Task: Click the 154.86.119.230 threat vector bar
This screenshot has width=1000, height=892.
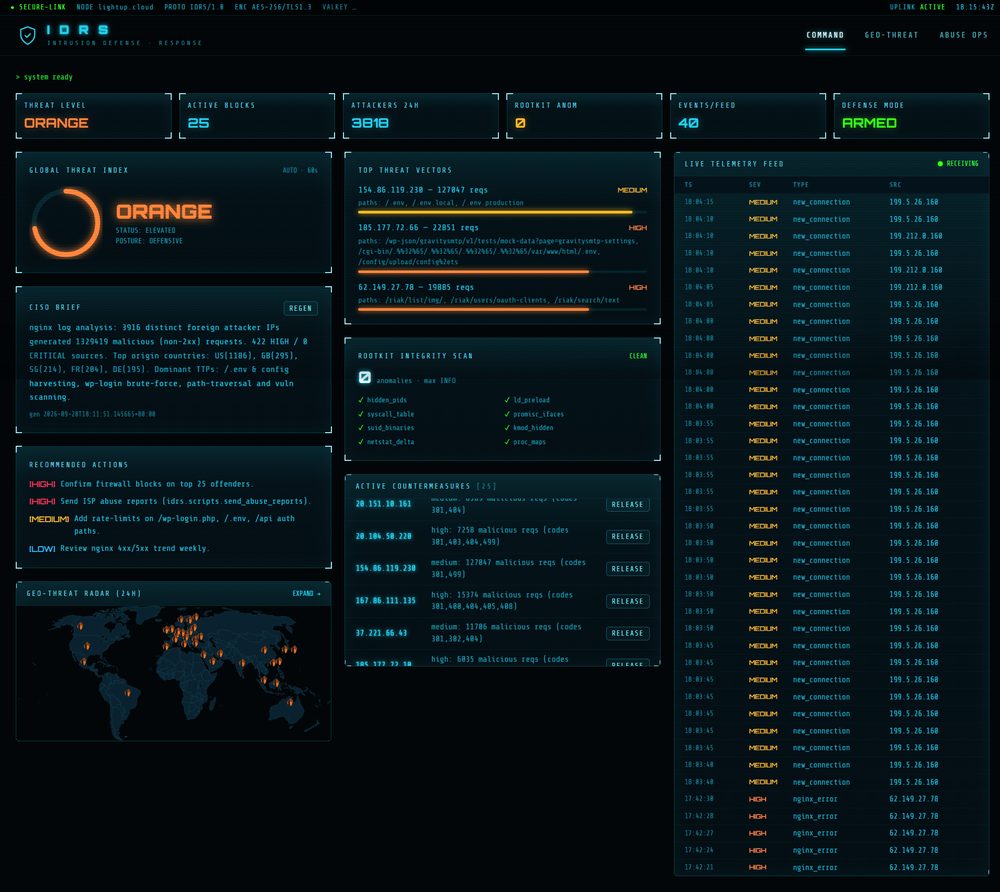Action: [502, 212]
